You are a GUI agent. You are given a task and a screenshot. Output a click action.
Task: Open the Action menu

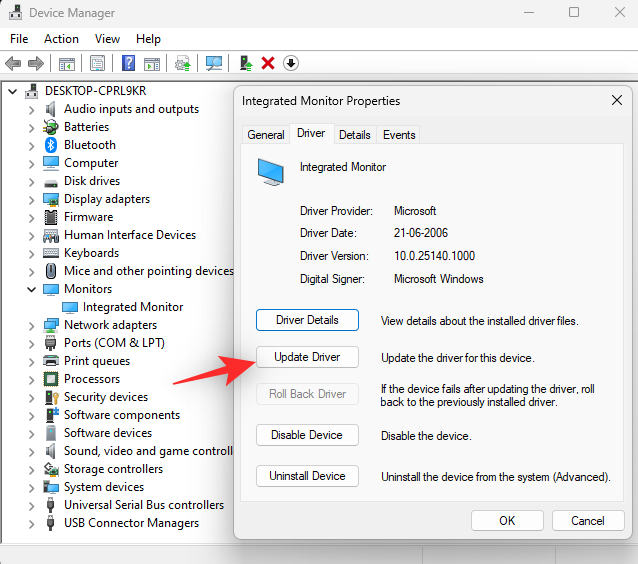click(x=61, y=39)
